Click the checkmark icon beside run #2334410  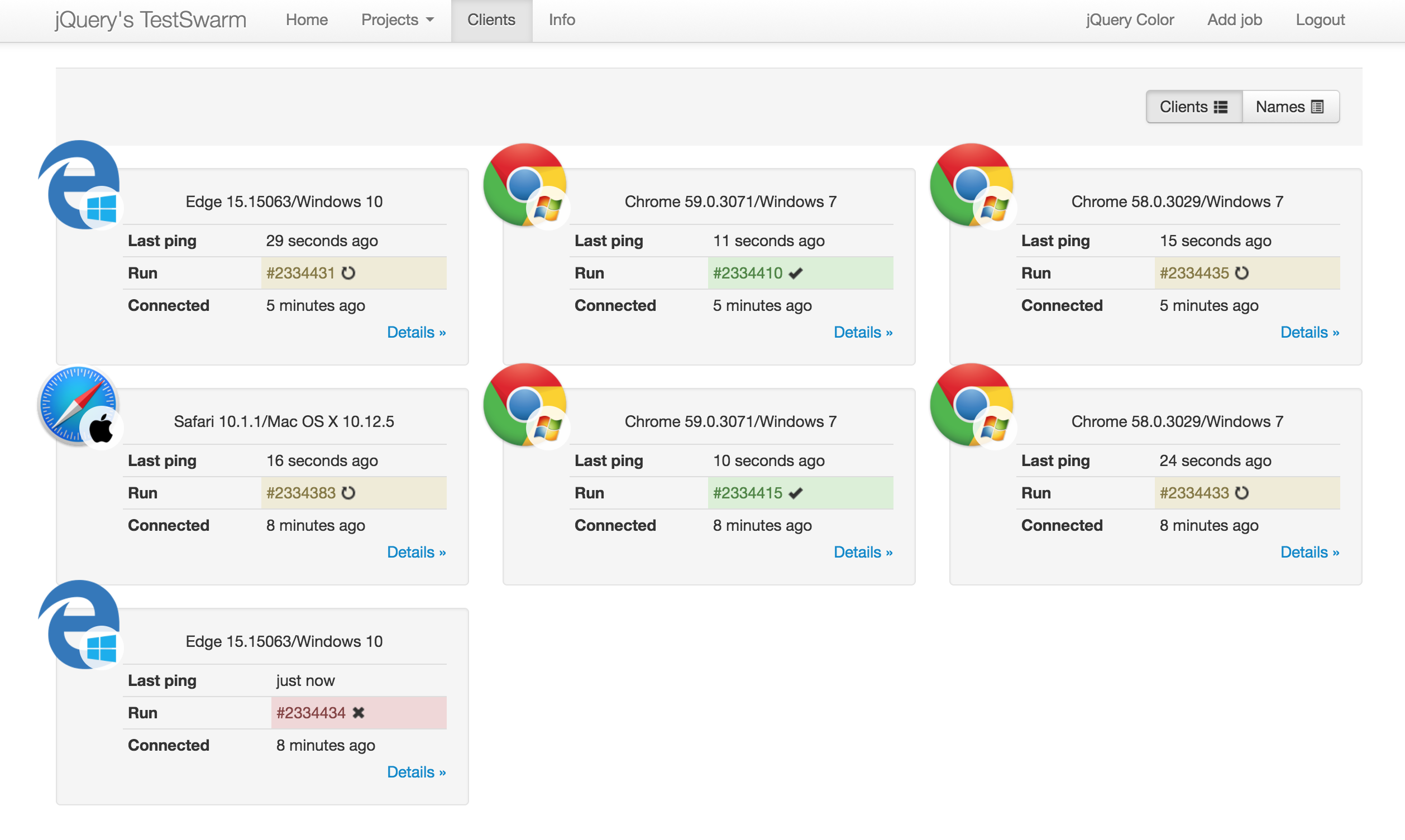tap(796, 273)
